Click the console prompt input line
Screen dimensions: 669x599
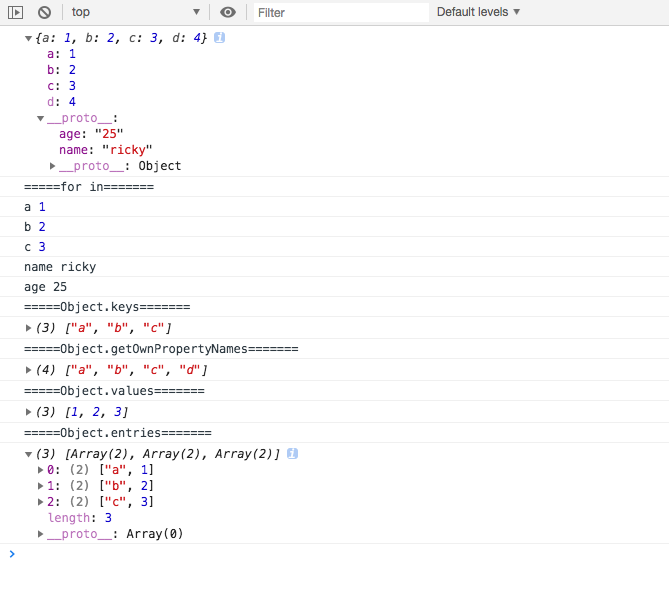point(341,554)
